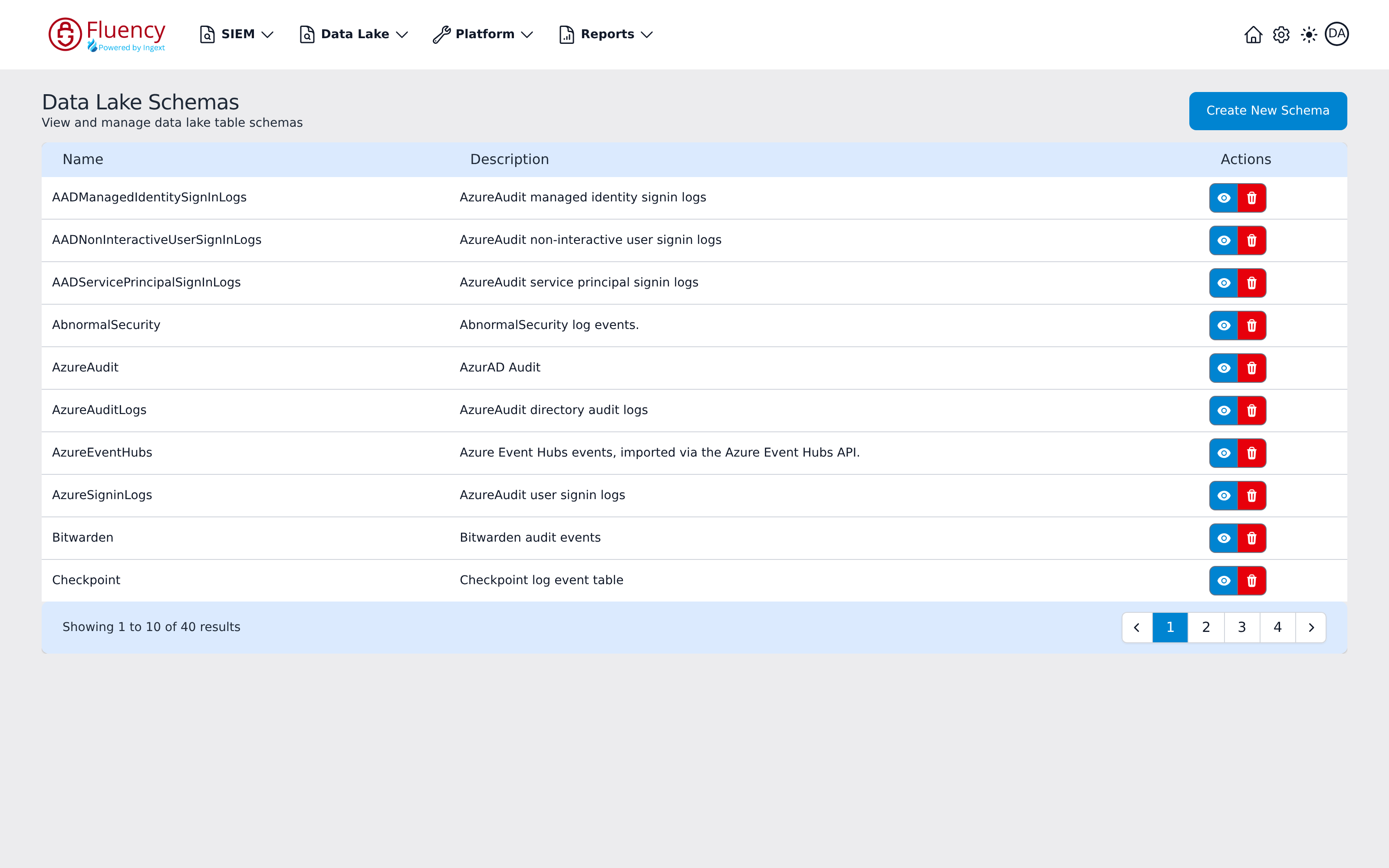
Task: Delete the AzureSigninLogs schema
Action: [x=1252, y=496]
